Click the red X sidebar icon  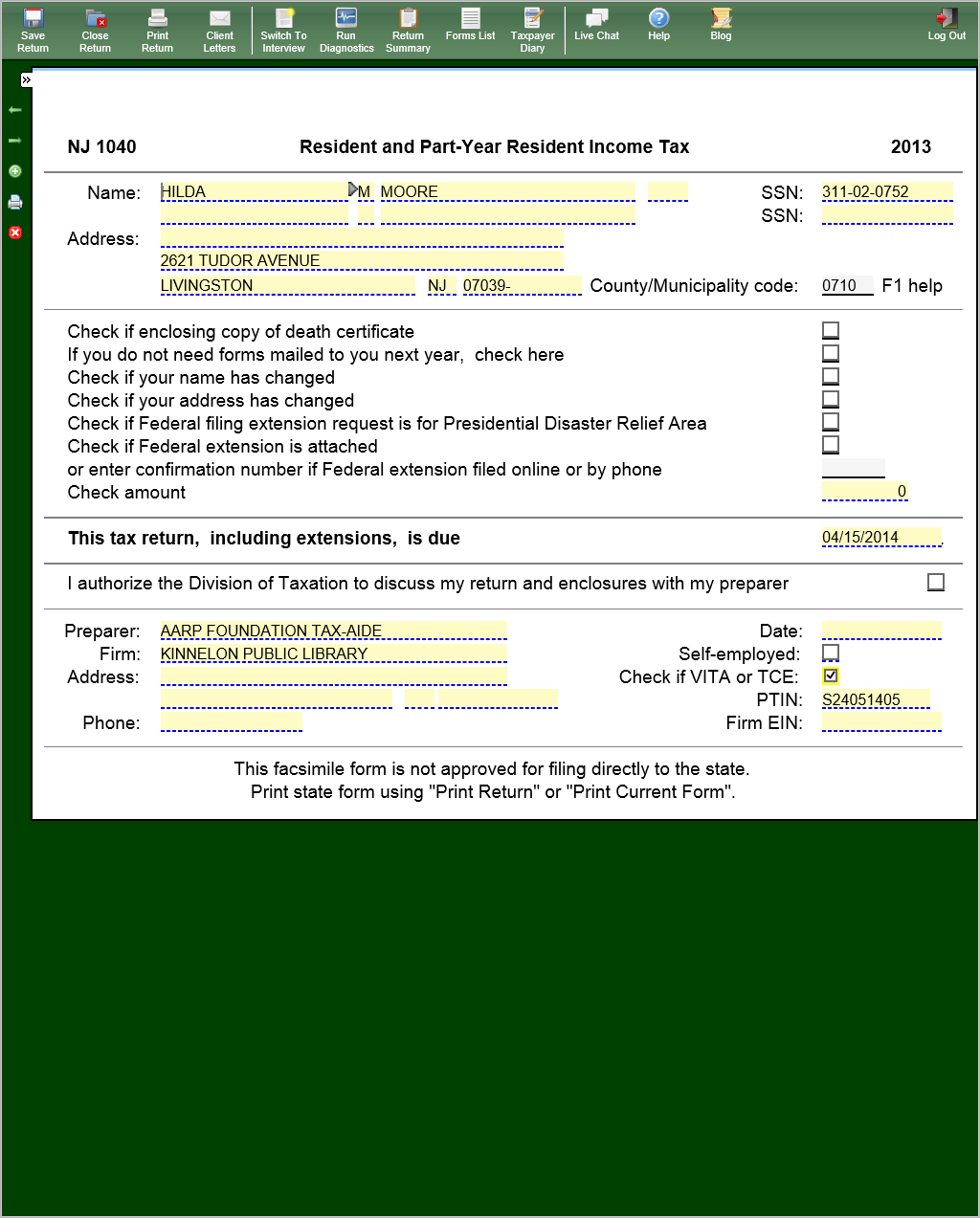(15, 233)
